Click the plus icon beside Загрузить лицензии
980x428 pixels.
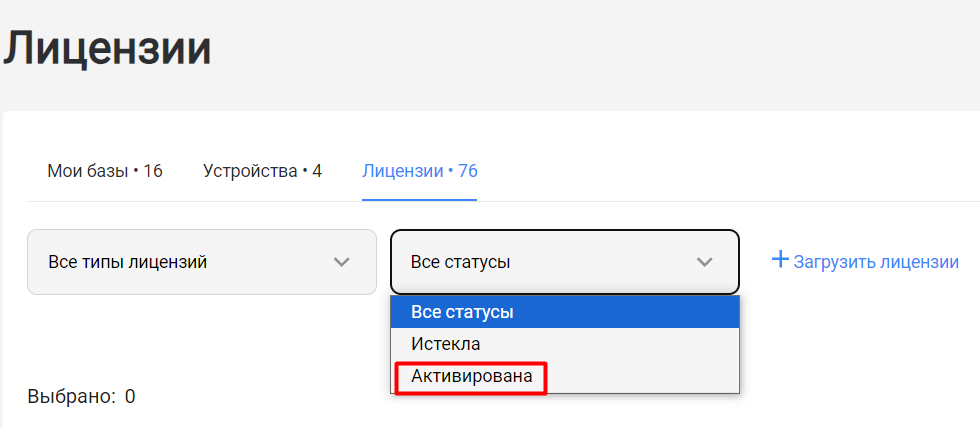[x=781, y=259]
